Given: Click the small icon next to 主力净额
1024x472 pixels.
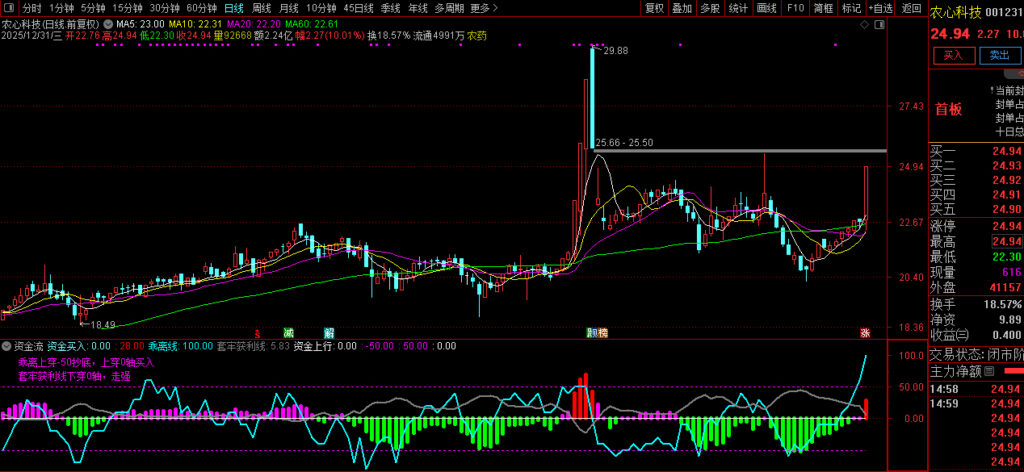Looking at the screenshot, I should click(989, 371).
